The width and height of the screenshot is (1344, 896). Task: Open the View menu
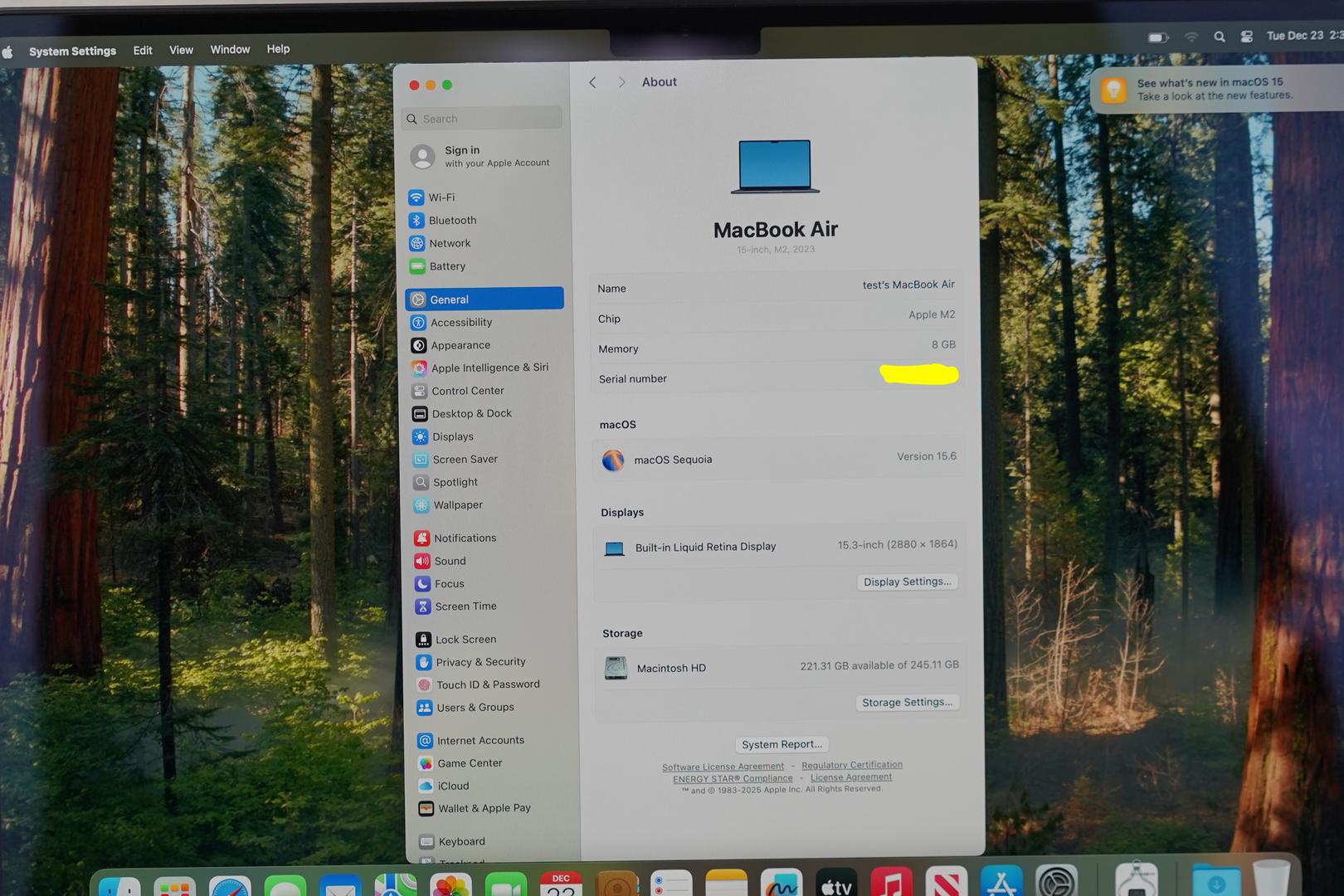[181, 50]
